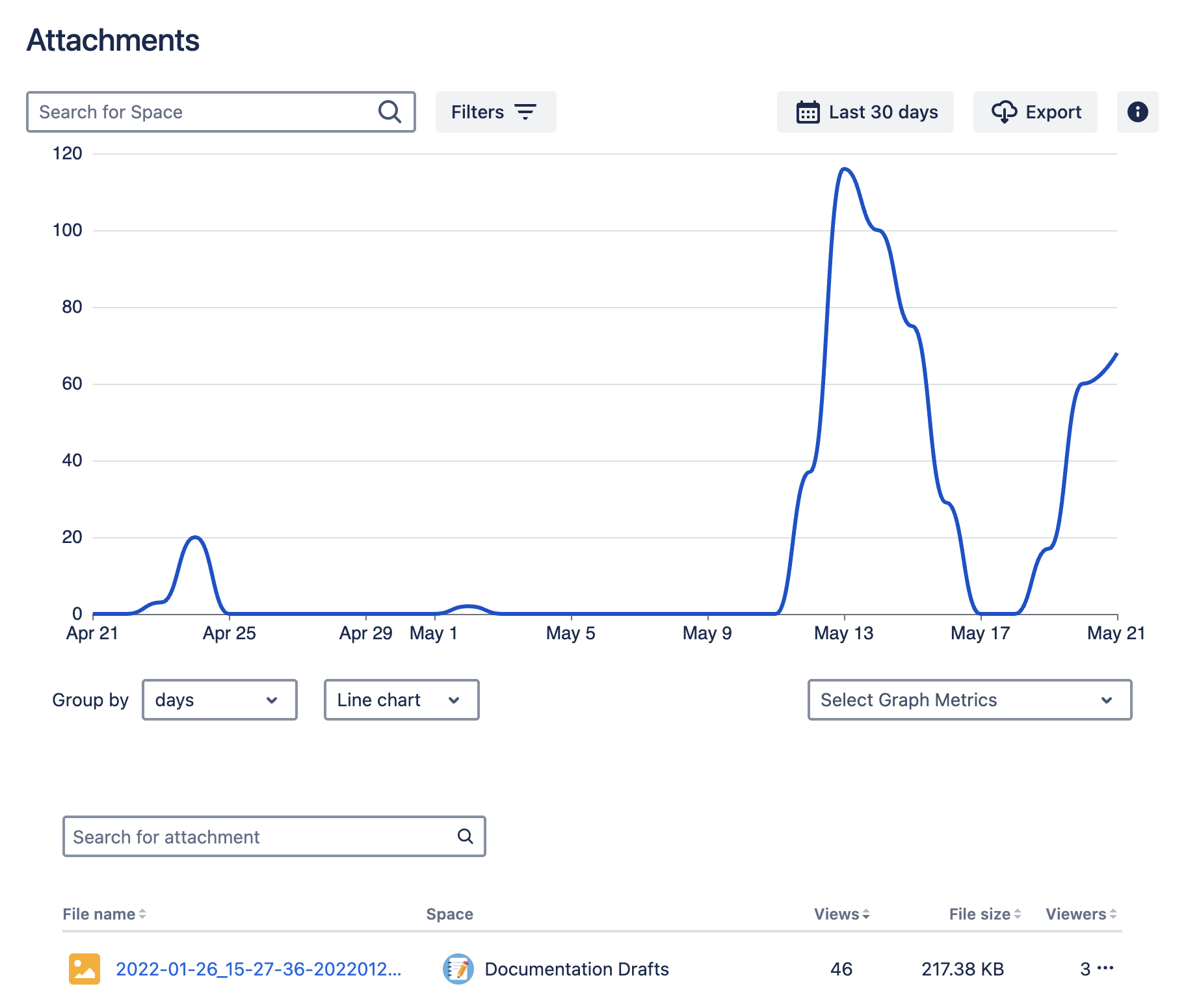The width and height of the screenshot is (1186, 1008).
Task: Open the Filters panel
Action: [x=495, y=112]
